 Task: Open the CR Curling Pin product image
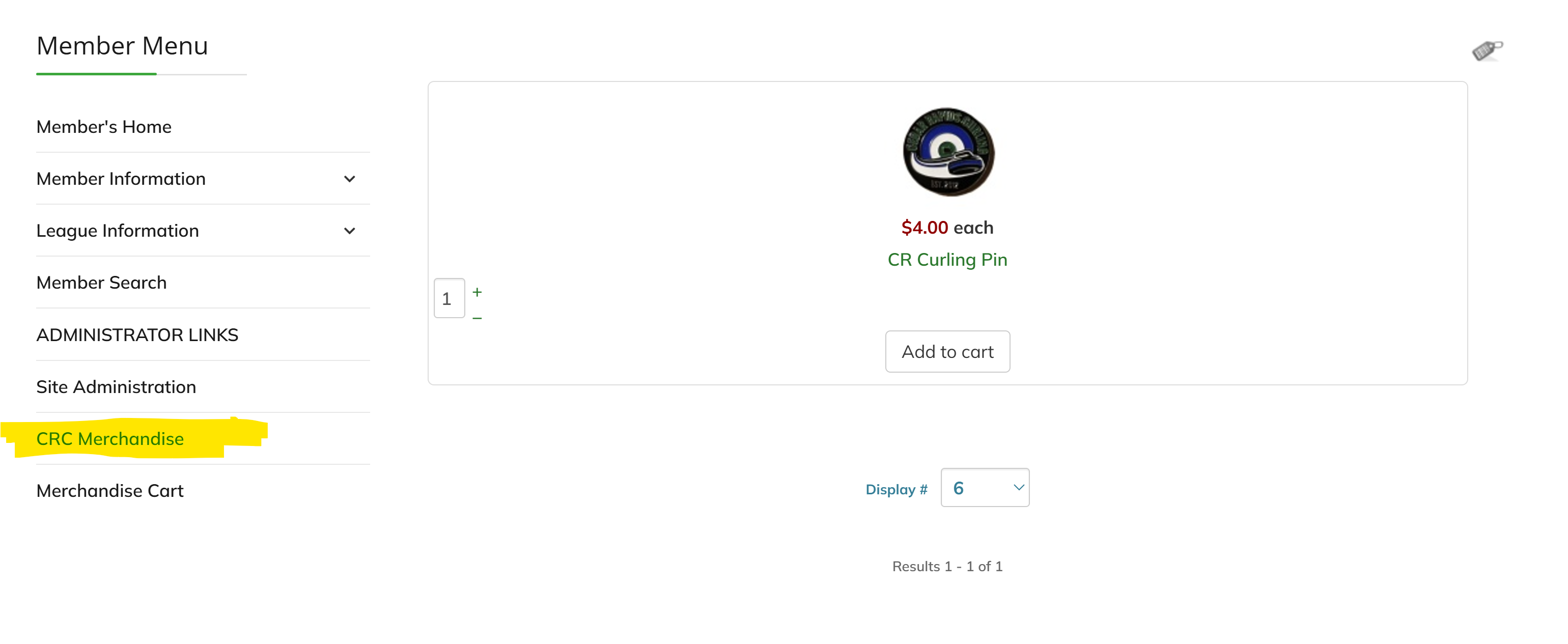[948, 152]
